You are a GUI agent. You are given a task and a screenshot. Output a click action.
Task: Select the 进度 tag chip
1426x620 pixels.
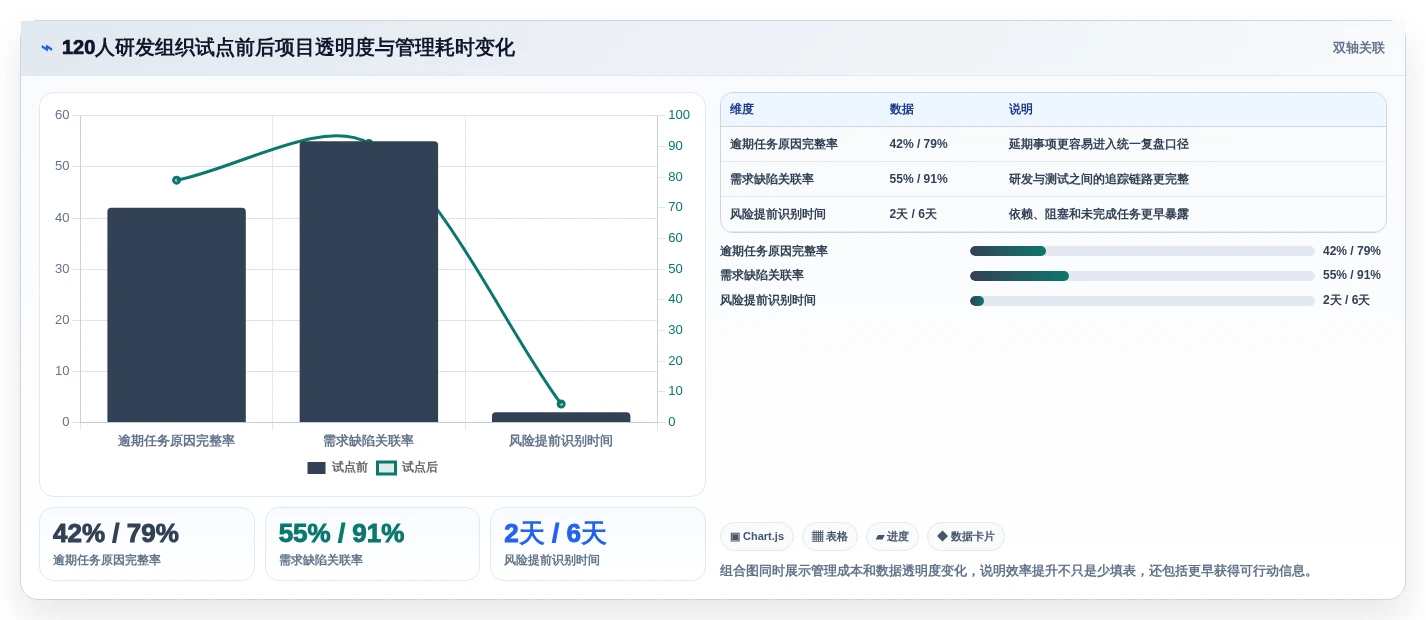(892, 537)
